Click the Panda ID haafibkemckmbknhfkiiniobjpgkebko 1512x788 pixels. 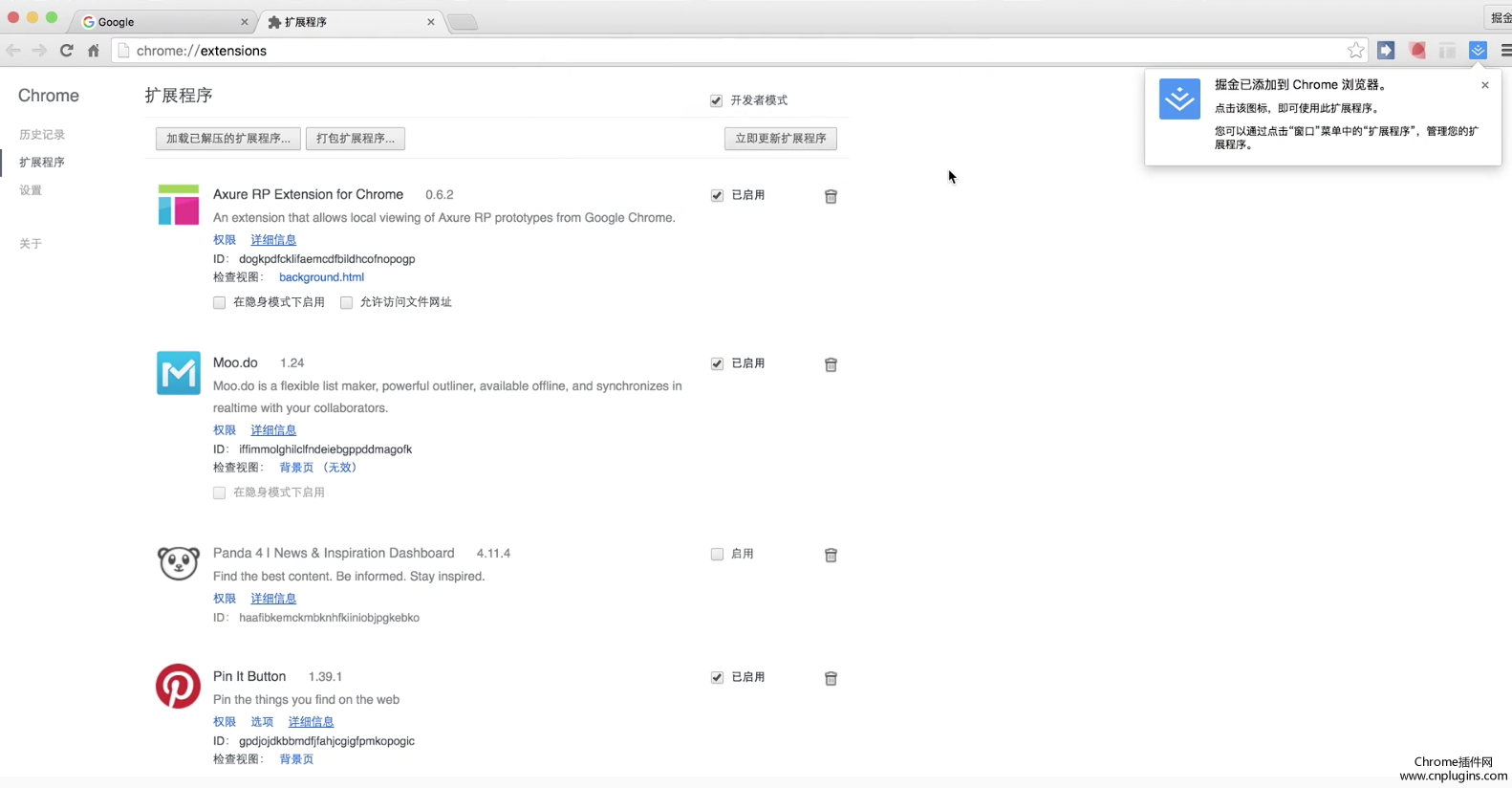pyautogui.click(x=330, y=618)
